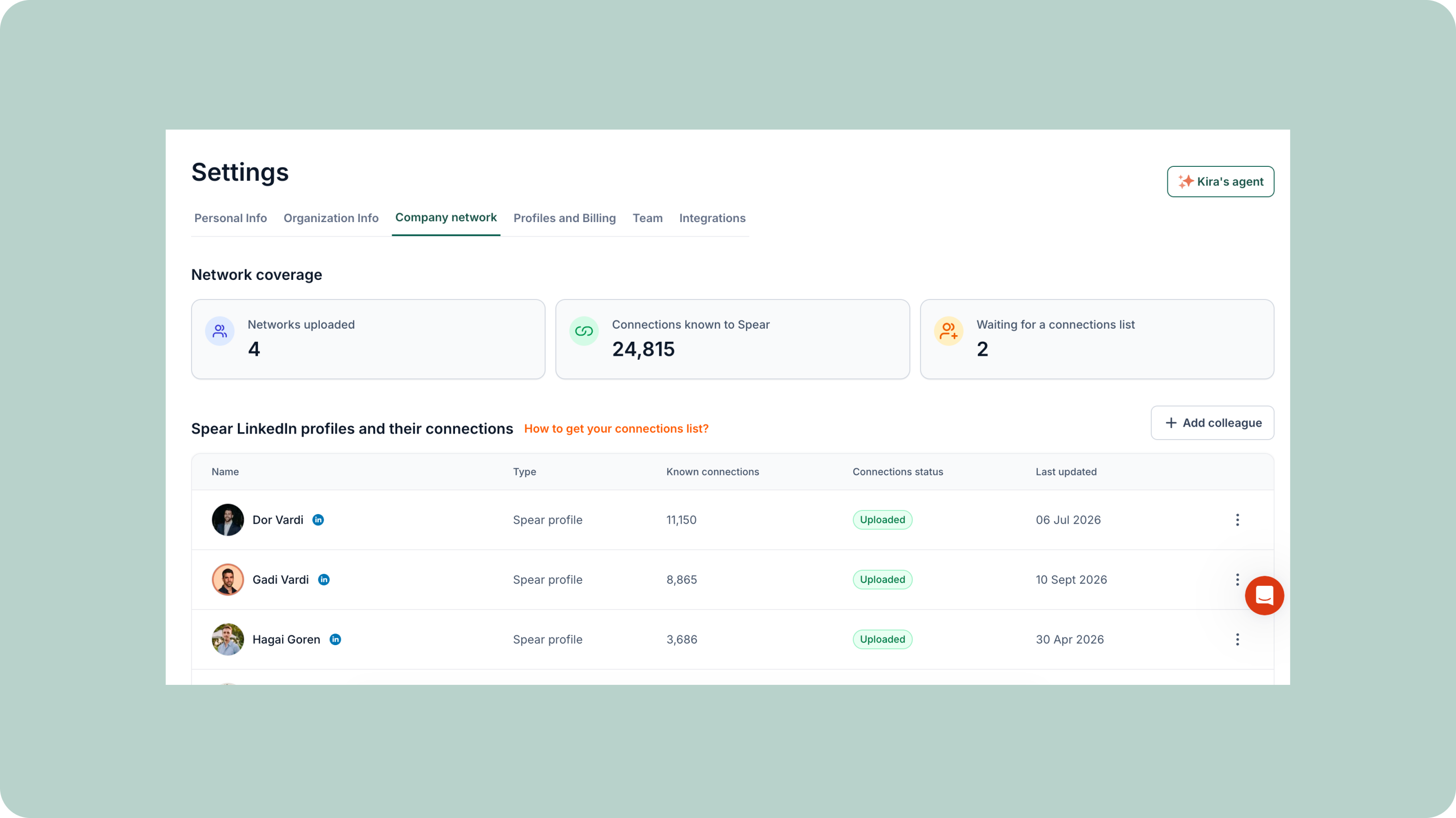Image resolution: width=1456 pixels, height=818 pixels.
Task: Open Dor Vardi's LinkedIn icon
Action: [318, 520]
